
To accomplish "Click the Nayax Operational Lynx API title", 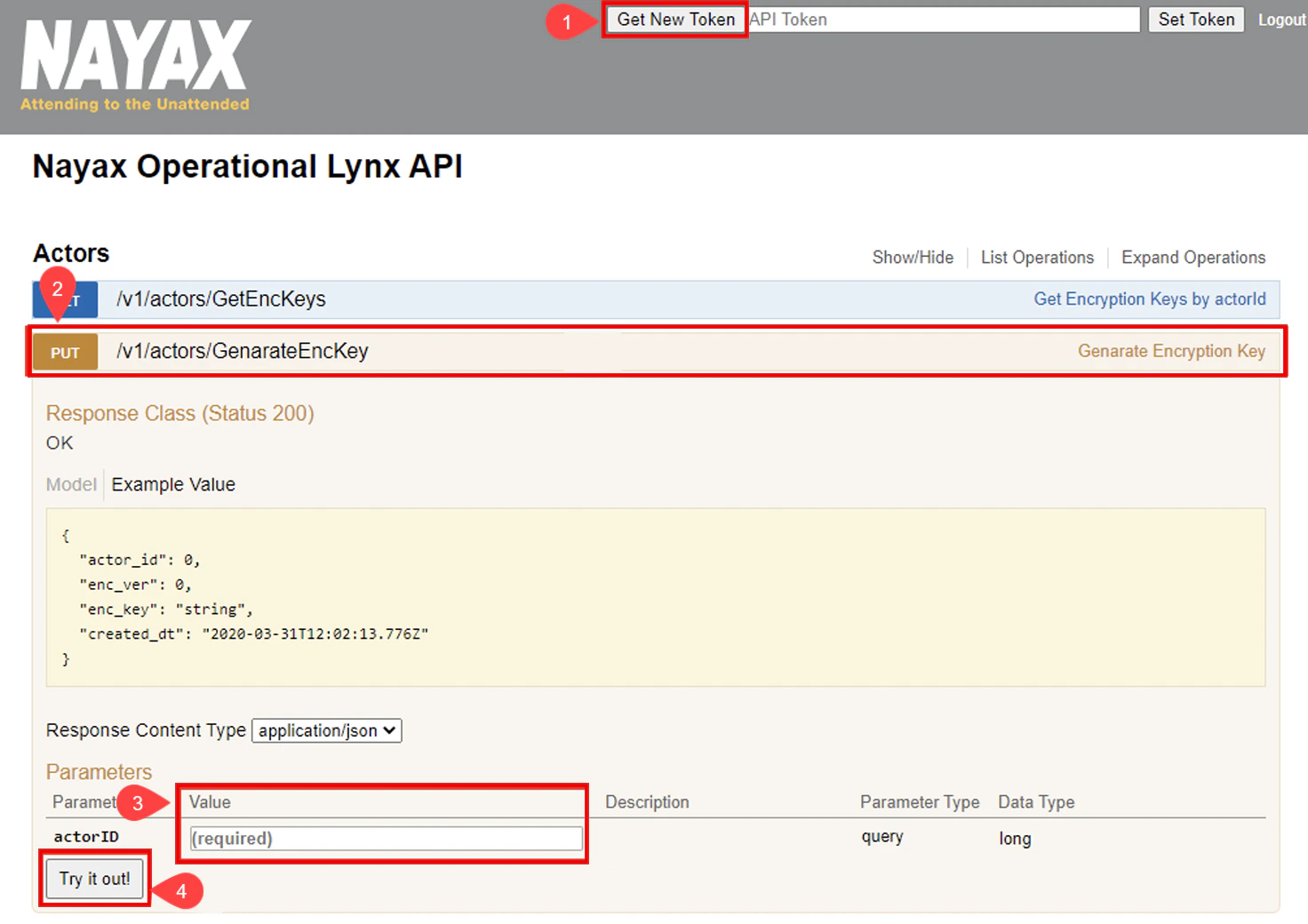I will pyautogui.click(x=247, y=166).
